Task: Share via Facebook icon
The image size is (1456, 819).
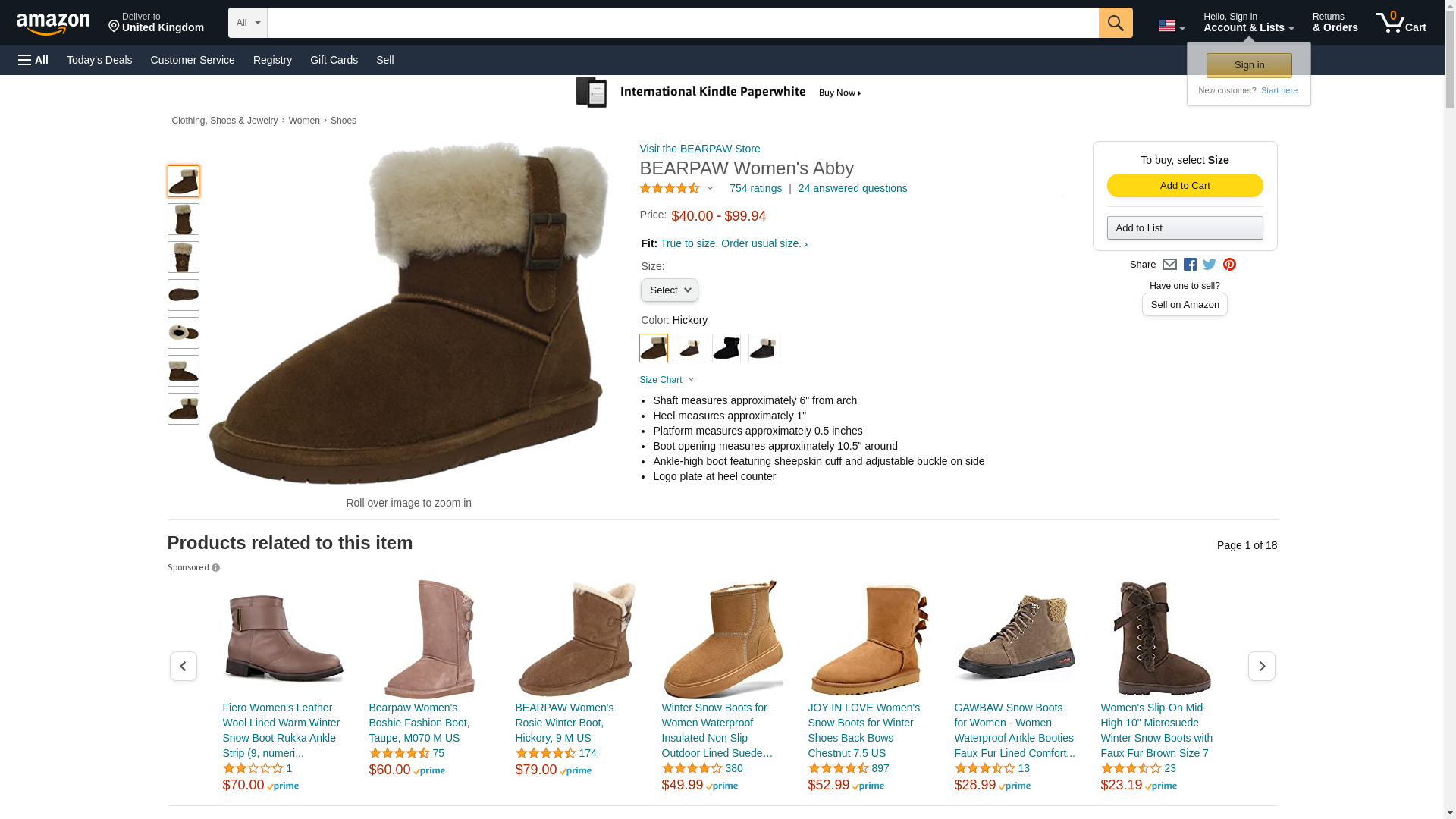Action: point(1190,265)
